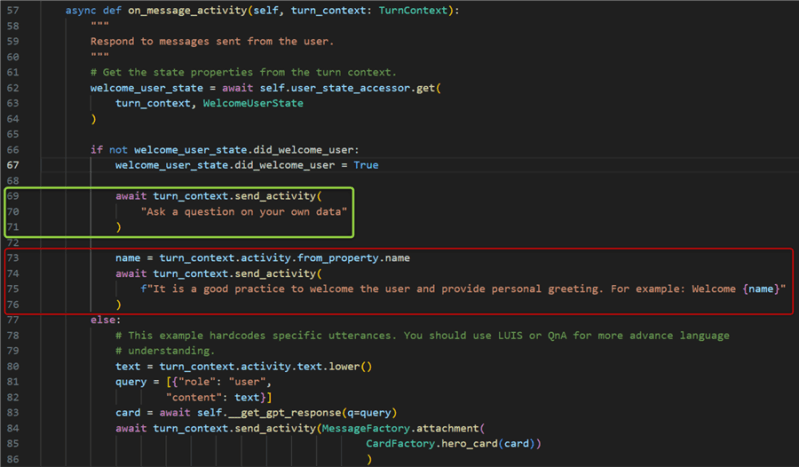Click the comment mentioning LUIS or QnA
799x467 pixels.
tap(422, 335)
